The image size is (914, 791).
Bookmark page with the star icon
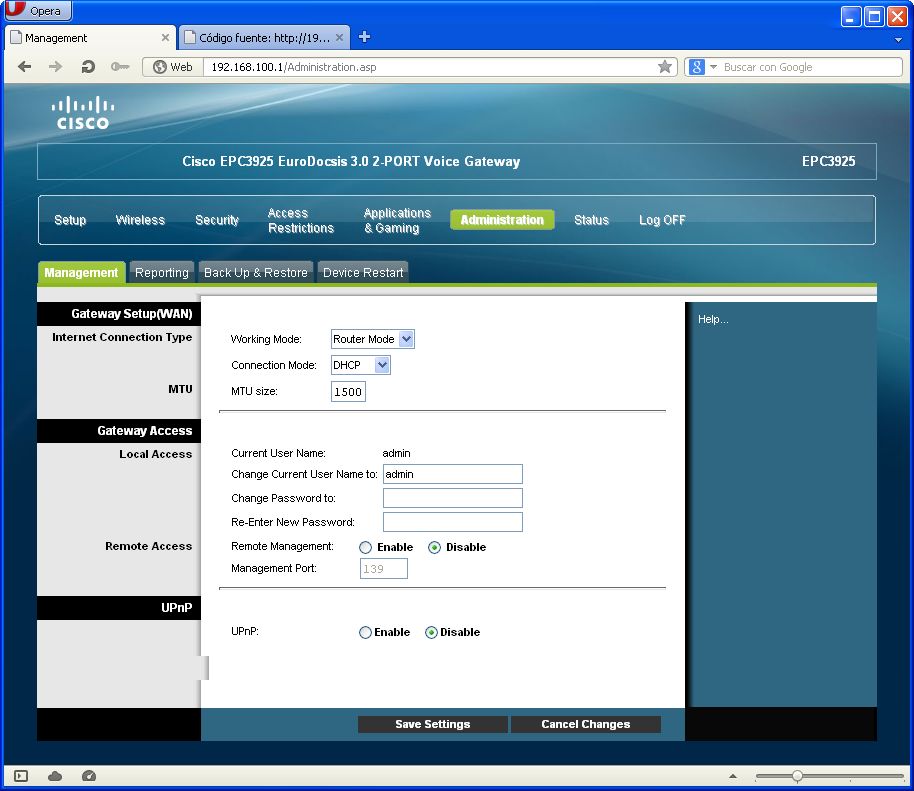tap(665, 67)
